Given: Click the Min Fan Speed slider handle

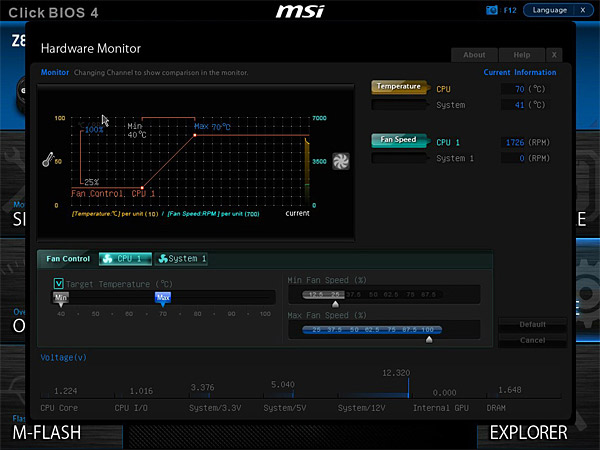Looking at the screenshot, I should 335,304.
